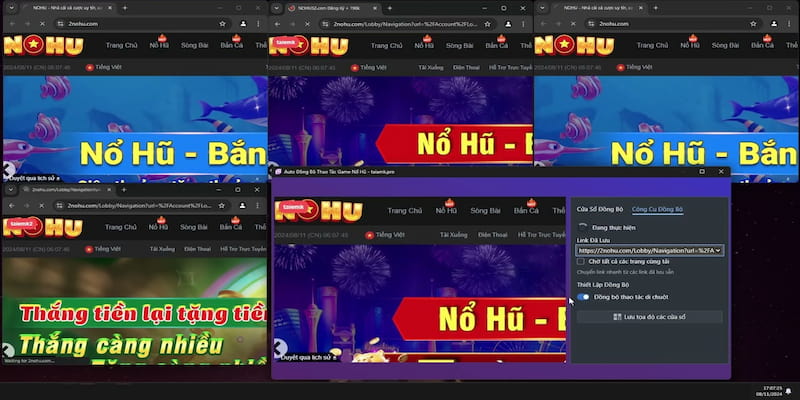Click the star bookmark icon in the top-middle browser
The height and width of the screenshot is (400, 800).
[x=487, y=23]
